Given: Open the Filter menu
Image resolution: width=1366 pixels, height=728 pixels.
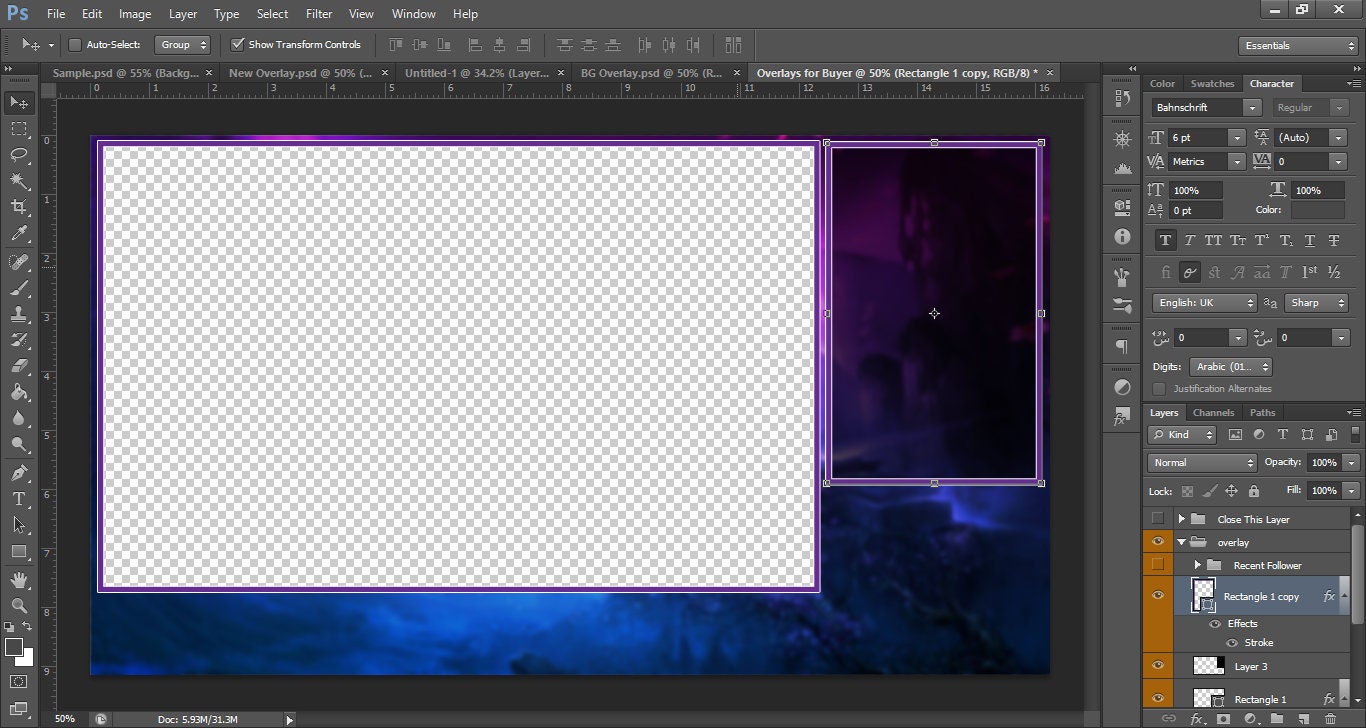Looking at the screenshot, I should click(319, 13).
